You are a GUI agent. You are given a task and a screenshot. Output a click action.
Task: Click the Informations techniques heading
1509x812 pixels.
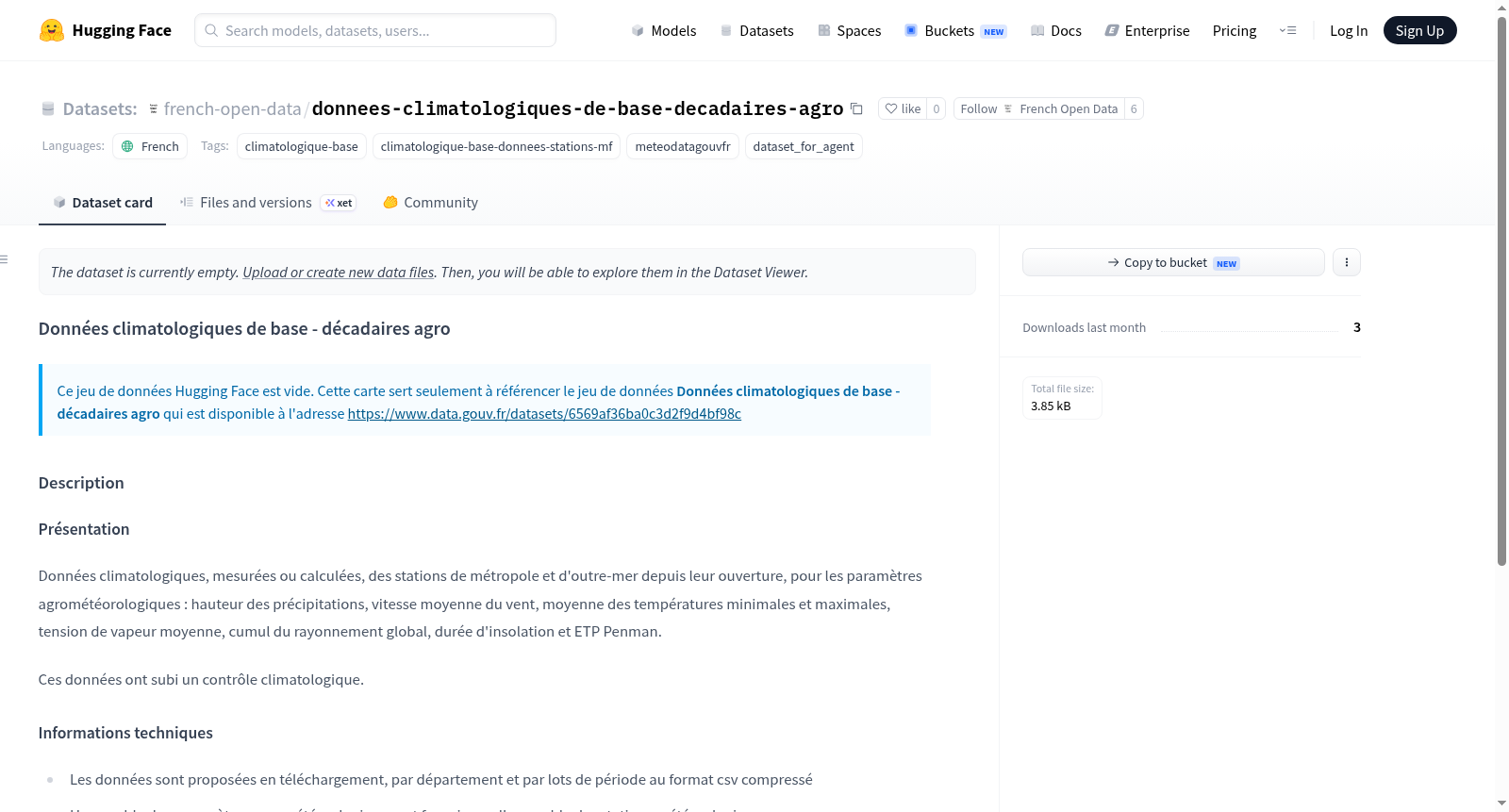[125, 733]
